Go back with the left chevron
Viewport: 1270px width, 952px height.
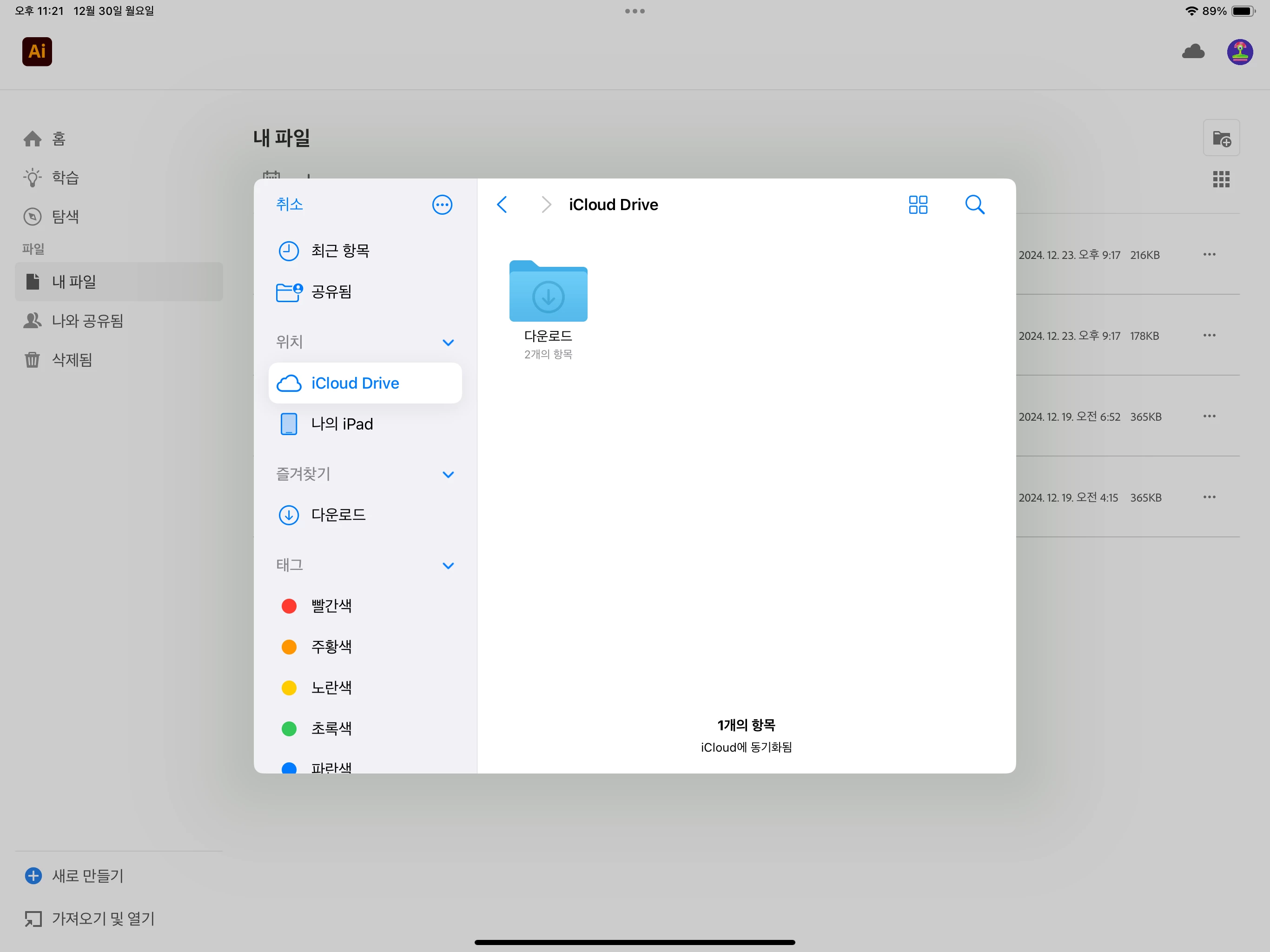pyautogui.click(x=503, y=205)
